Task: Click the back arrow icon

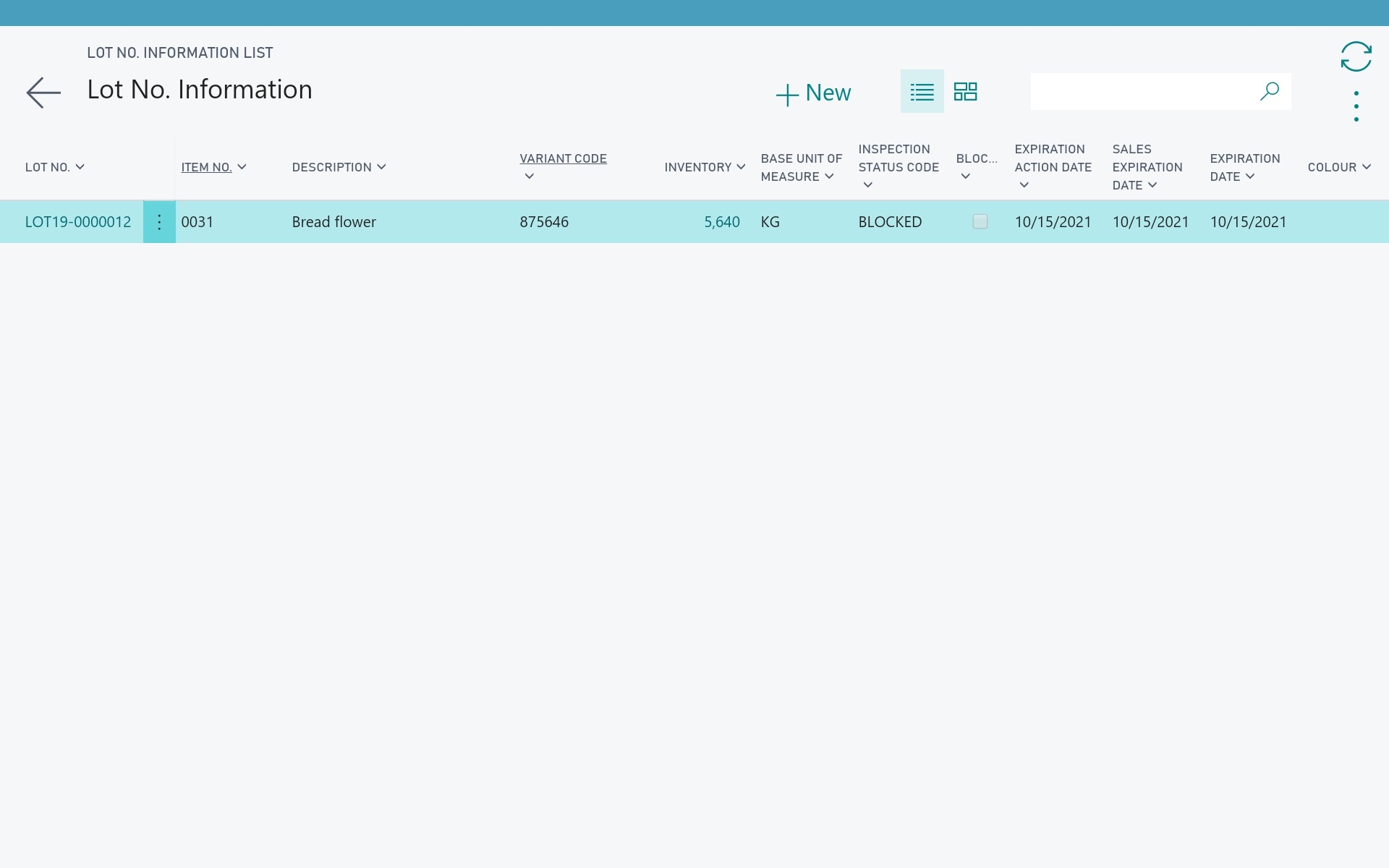Action: (43, 93)
